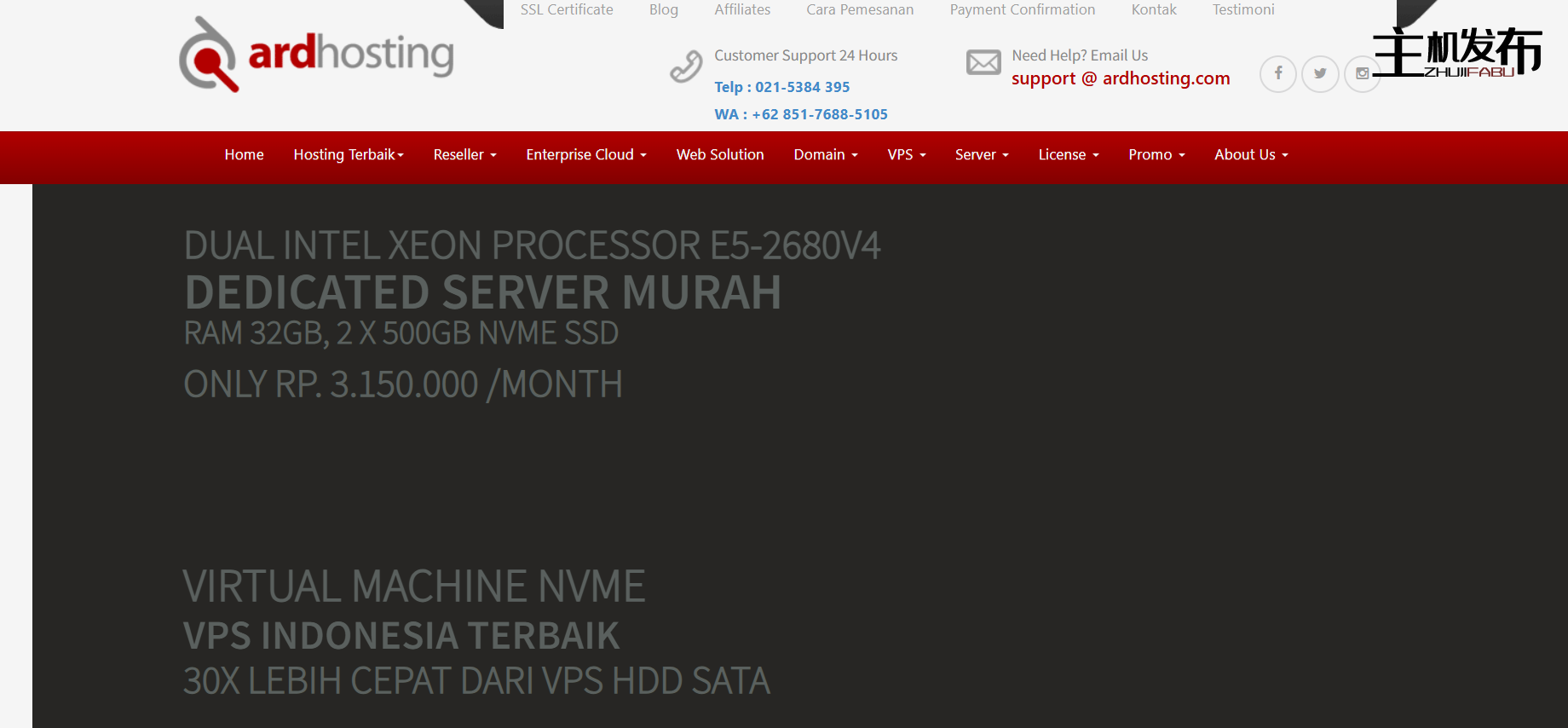Screen dimensions: 1568x728
Task: Expand the Hosting Terbaik dropdown
Action: 348,154
